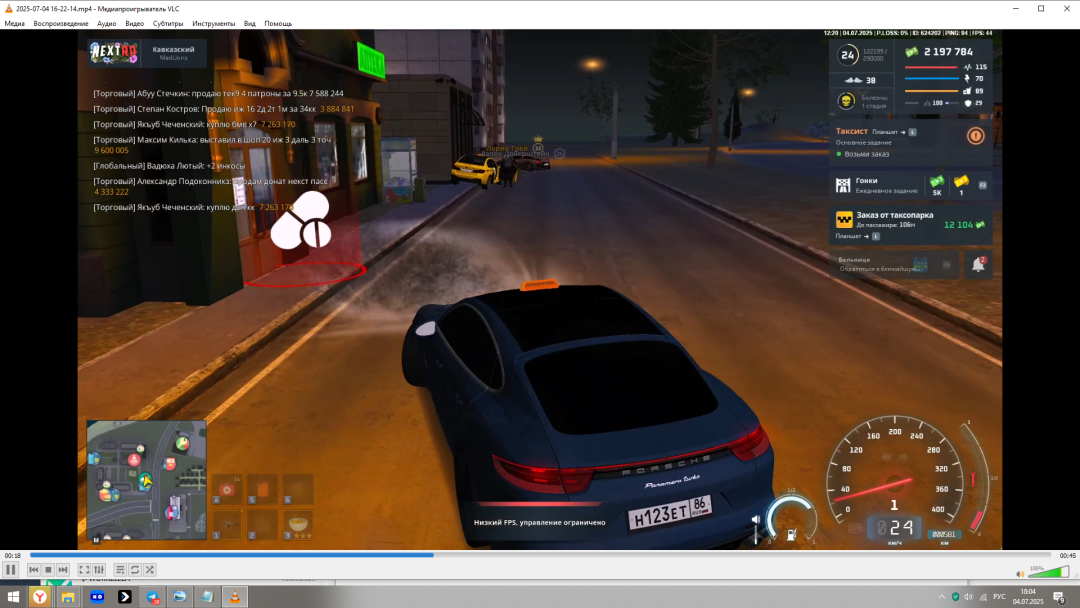Click the Вадюха Лютый global chat message
Viewport: 1080px width, 608px height.
coord(169,166)
